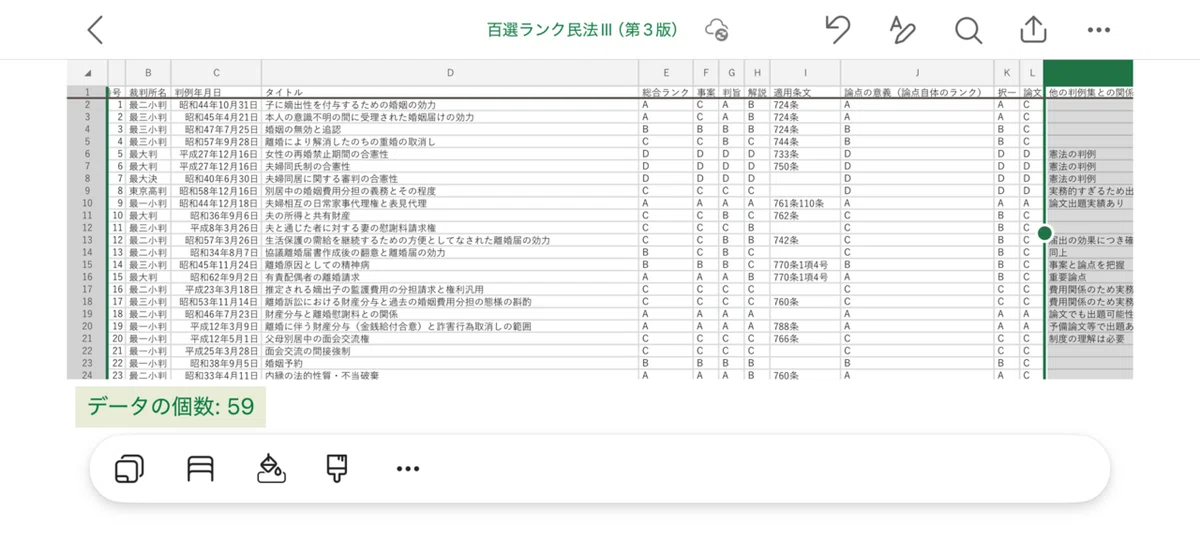
Task: Select column J header
Action: pyautogui.click(x=917, y=73)
